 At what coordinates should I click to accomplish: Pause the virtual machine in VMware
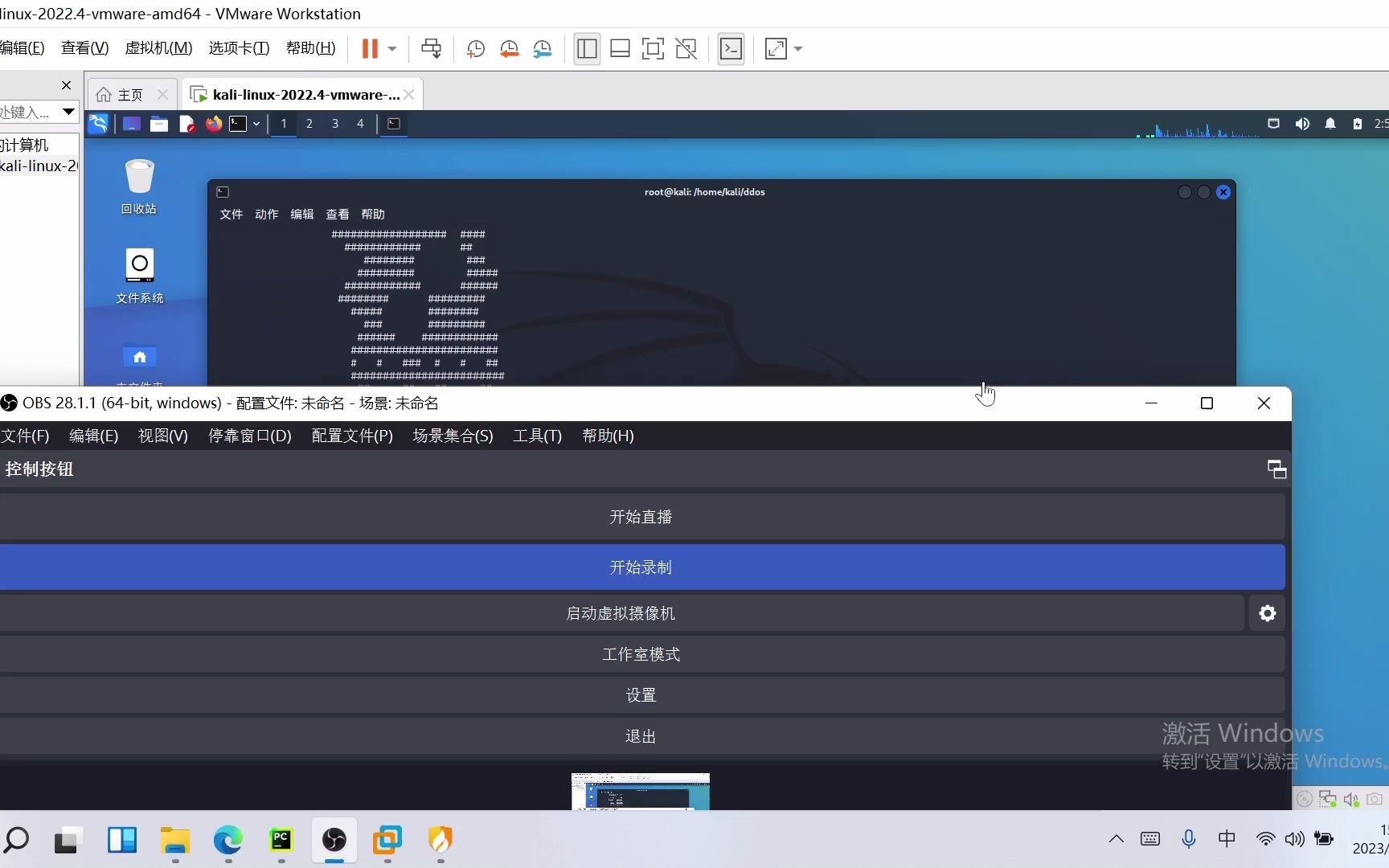[x=370, y=49]
